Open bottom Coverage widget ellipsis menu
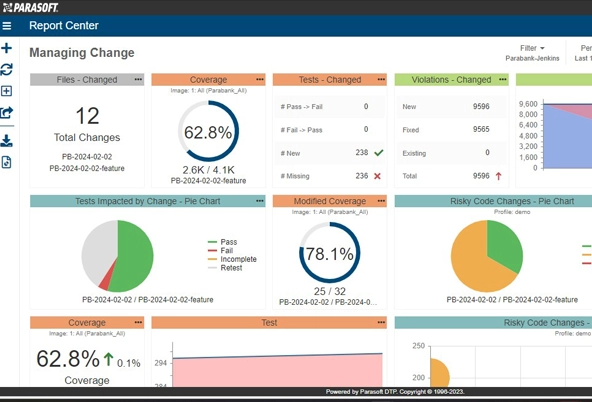 coord(138,322)
